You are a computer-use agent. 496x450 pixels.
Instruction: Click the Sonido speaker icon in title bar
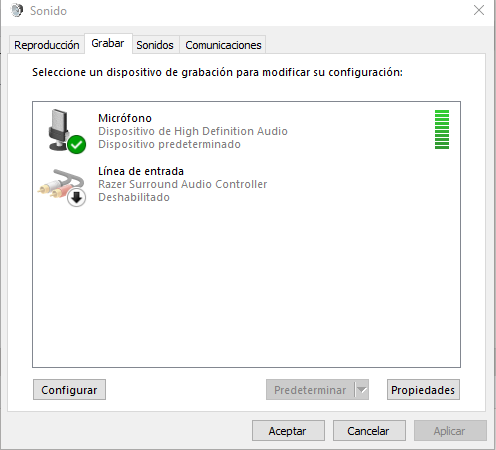pyautogui.click(x=16, y=10)
